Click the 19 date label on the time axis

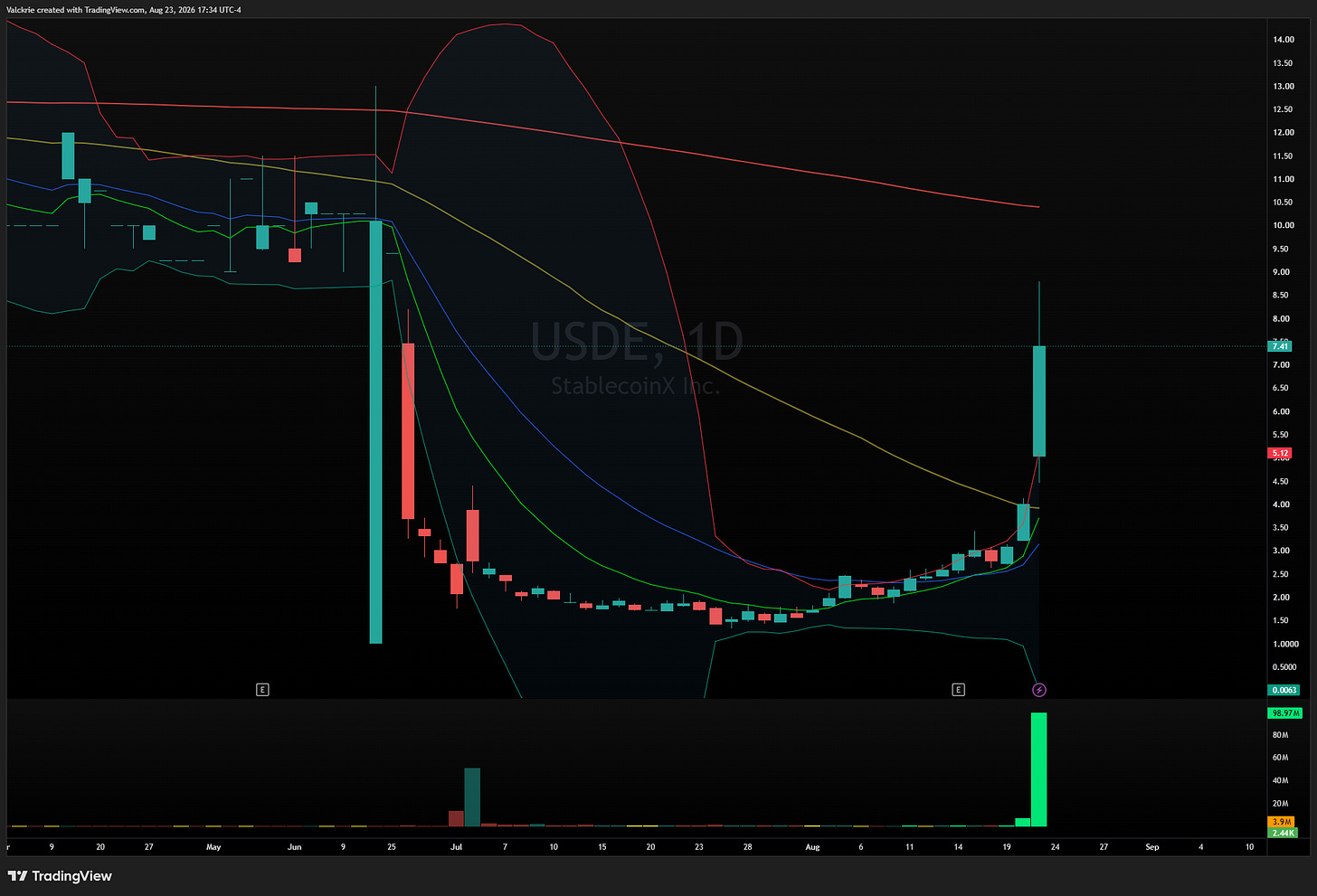click(x=1007, y=847)
